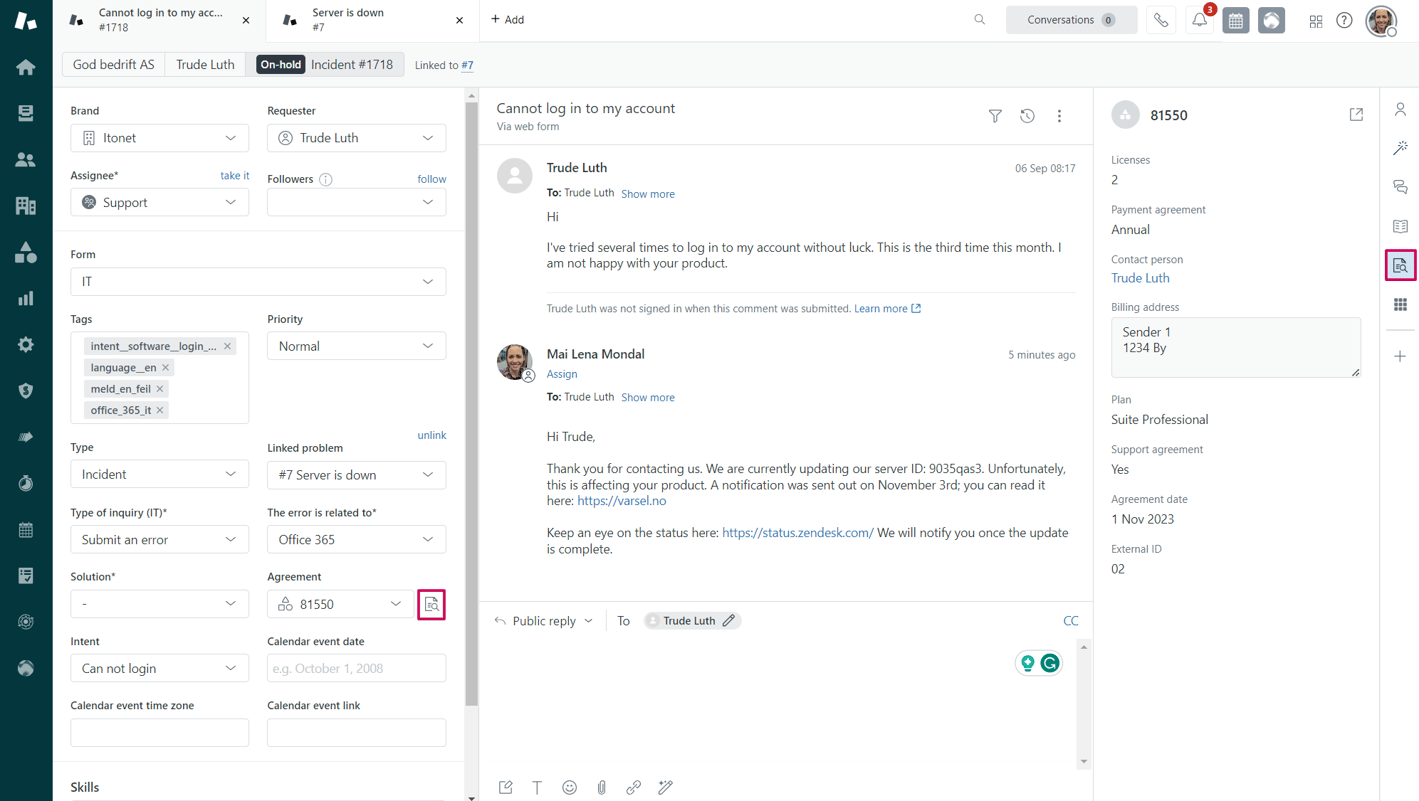Expand the Priority dropdown showing Normal
This screenshot has width=1419, height=801.
356,345
